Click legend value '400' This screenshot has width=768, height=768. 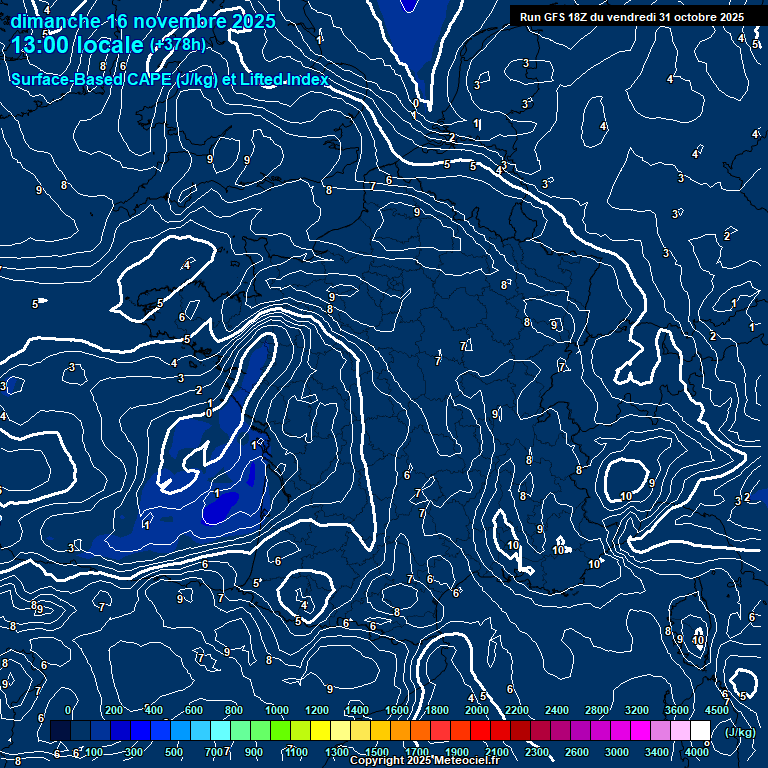pos(154,710)
